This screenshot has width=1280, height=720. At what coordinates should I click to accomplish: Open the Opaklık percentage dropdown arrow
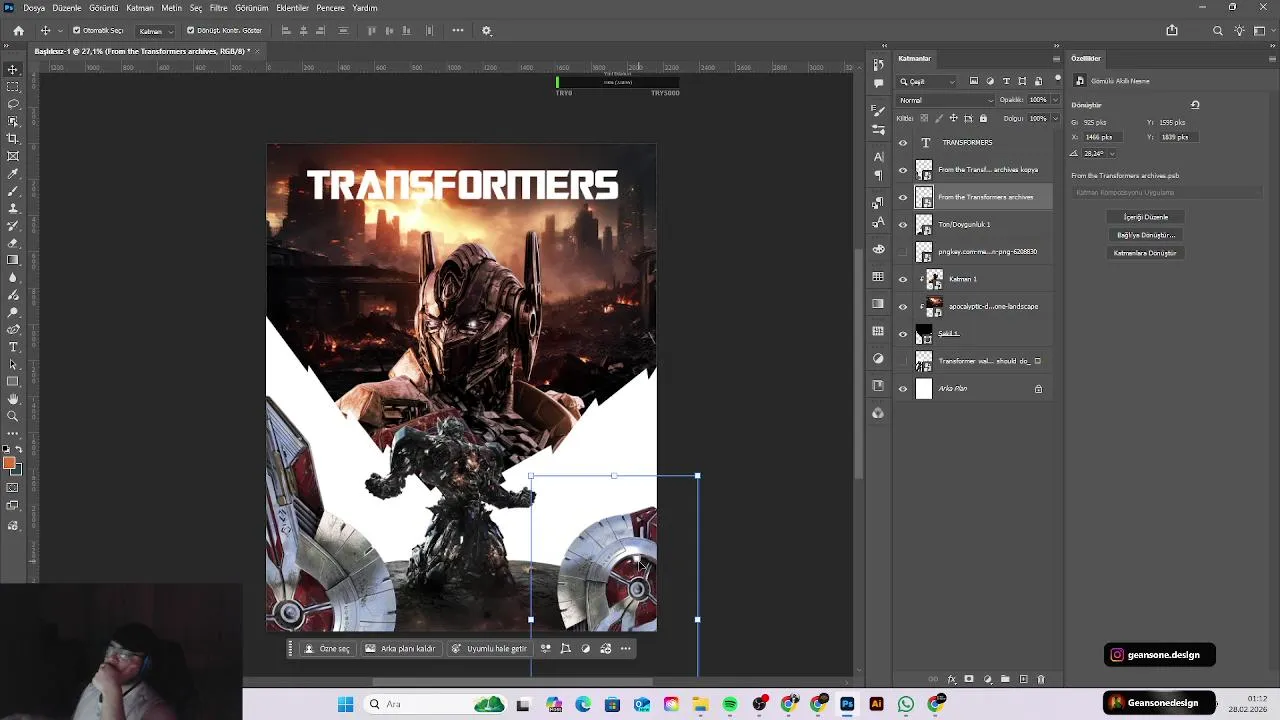point(1055,100)
